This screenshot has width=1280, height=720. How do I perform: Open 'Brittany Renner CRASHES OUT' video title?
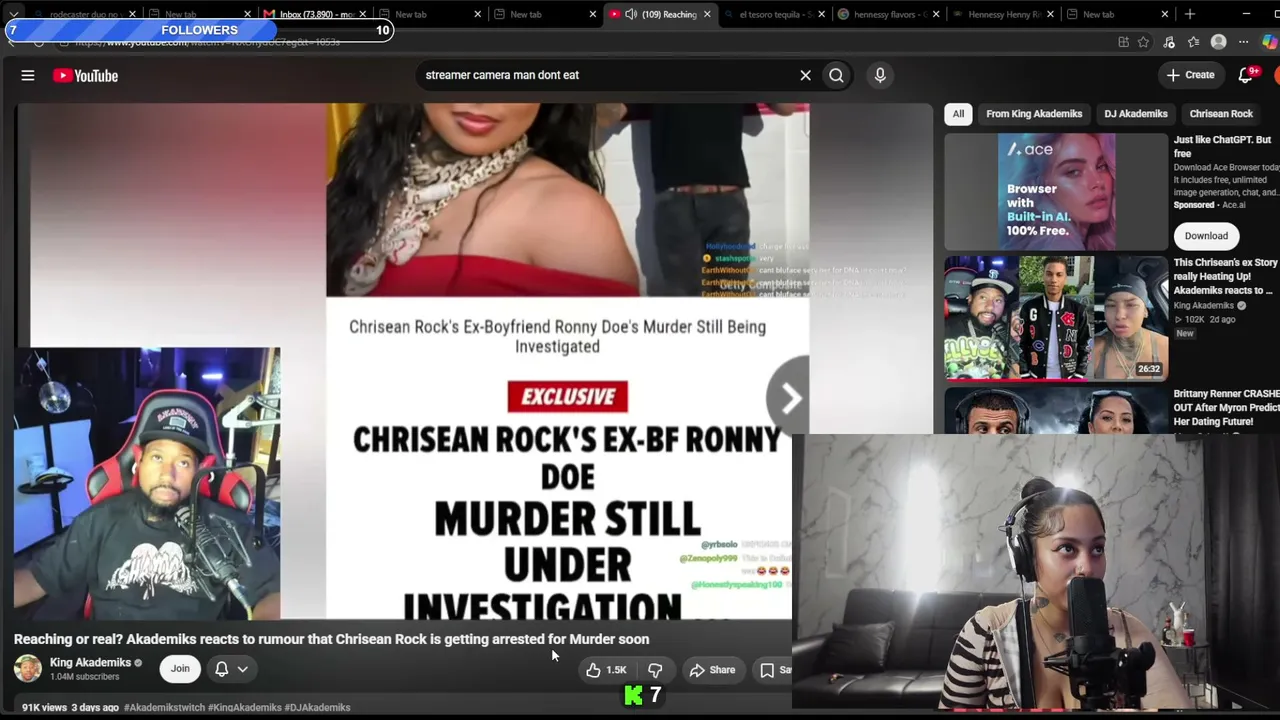point(1226,408)
